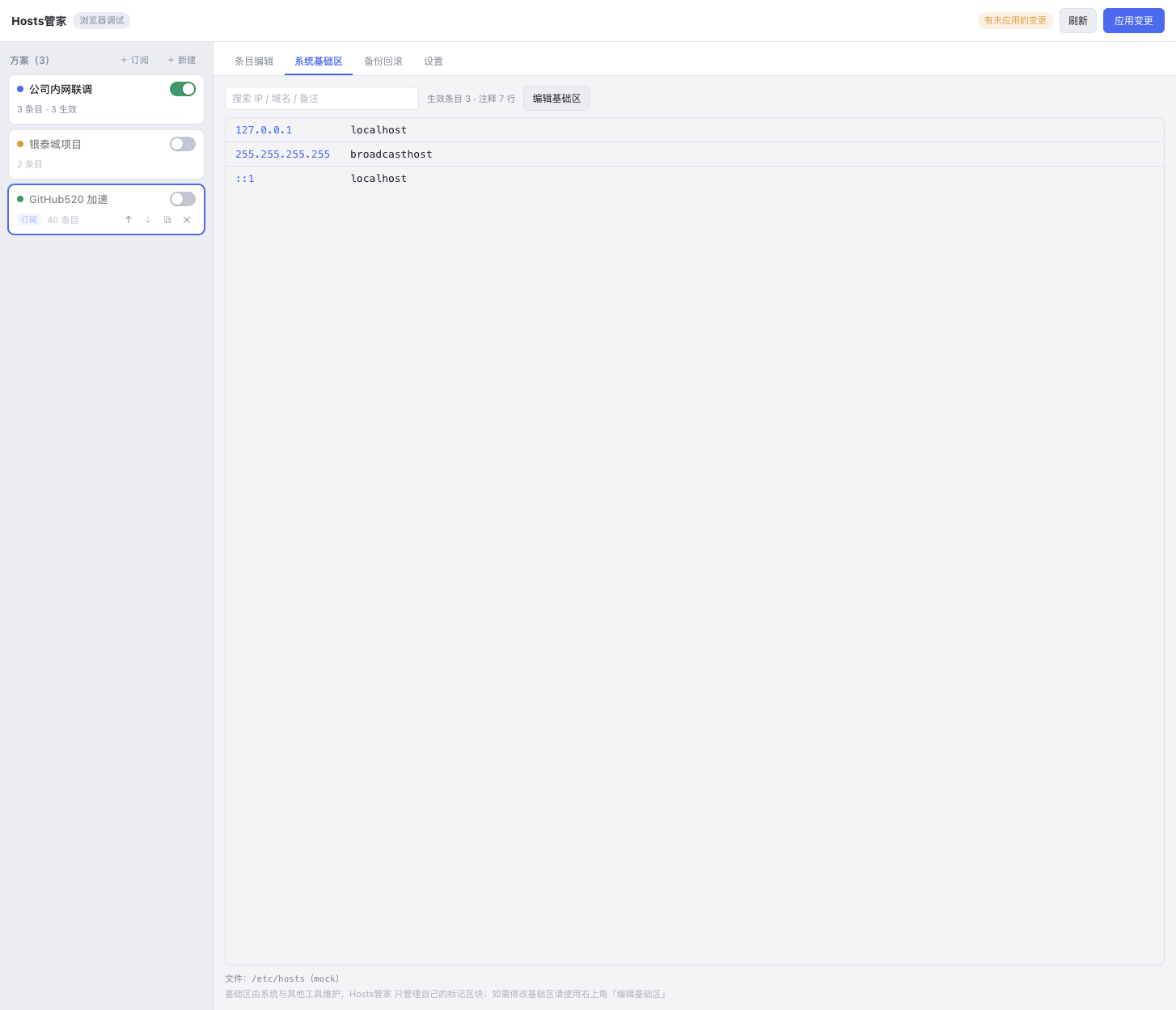This screenshot has height=1010, width=1176.
Task: Click the 刷新 button
Action: point(1078,21)
